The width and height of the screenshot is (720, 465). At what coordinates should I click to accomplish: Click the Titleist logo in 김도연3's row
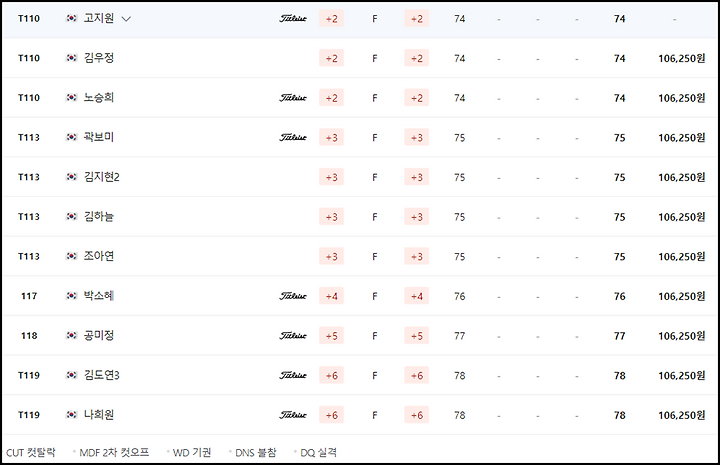pyautogui.click(x=293, y=375)
